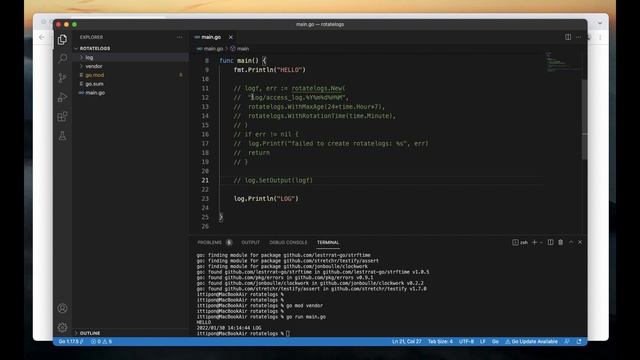Open Explorer more actions ellipsis
This screenshot has height=360, width=640.
[x=180, y=37]
